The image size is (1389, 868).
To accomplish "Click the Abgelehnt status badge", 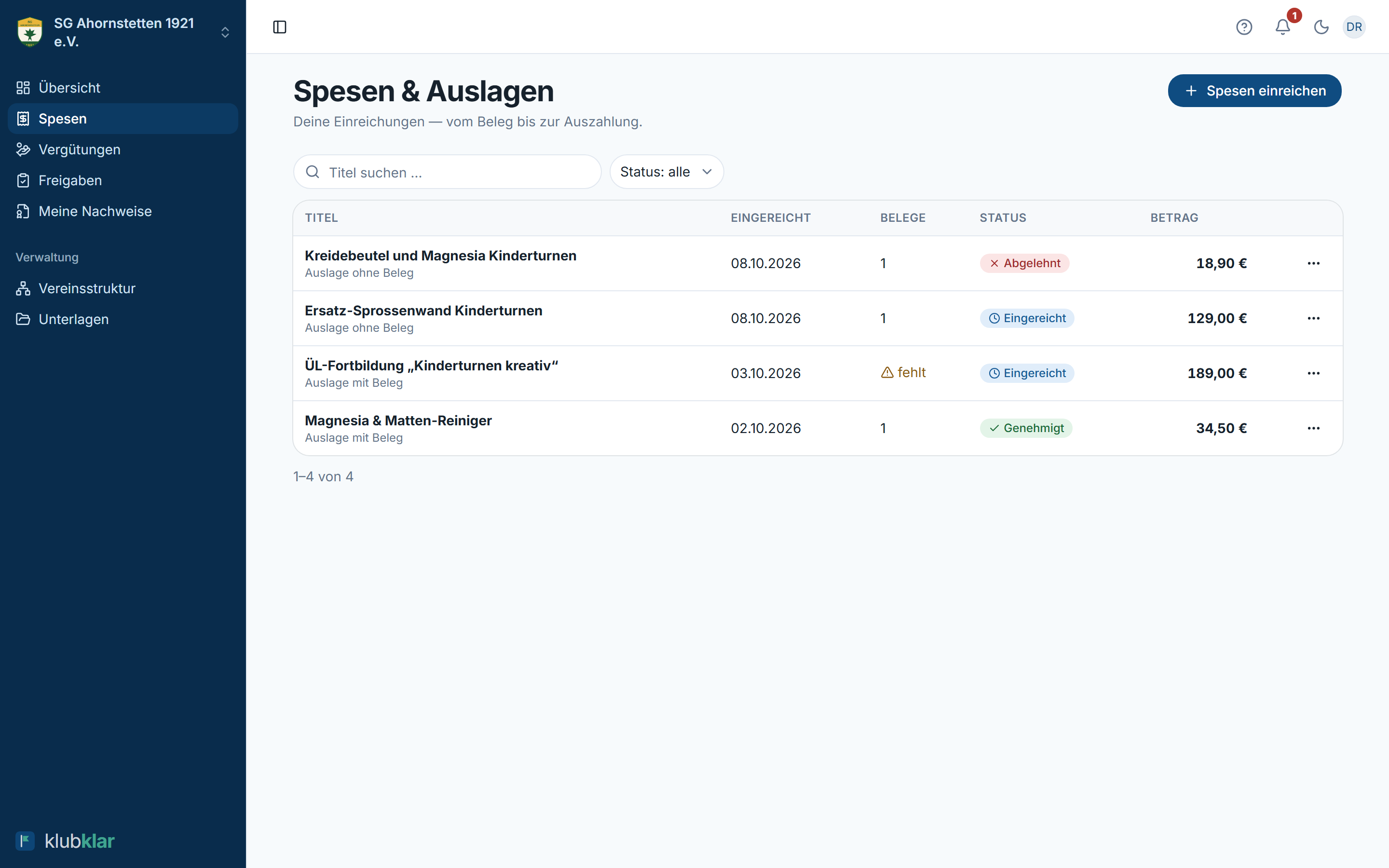I will [1024, 263].
